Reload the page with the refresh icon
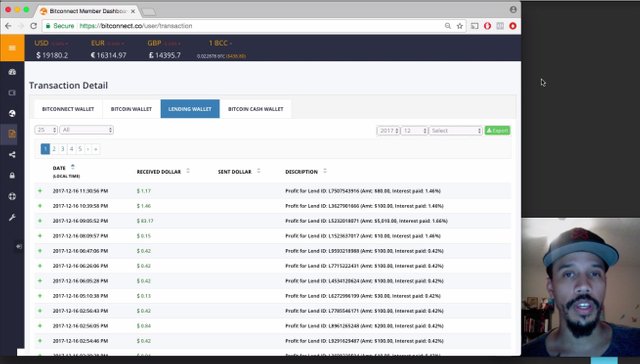The image size is (640, 364). click(x=33, y=26)
